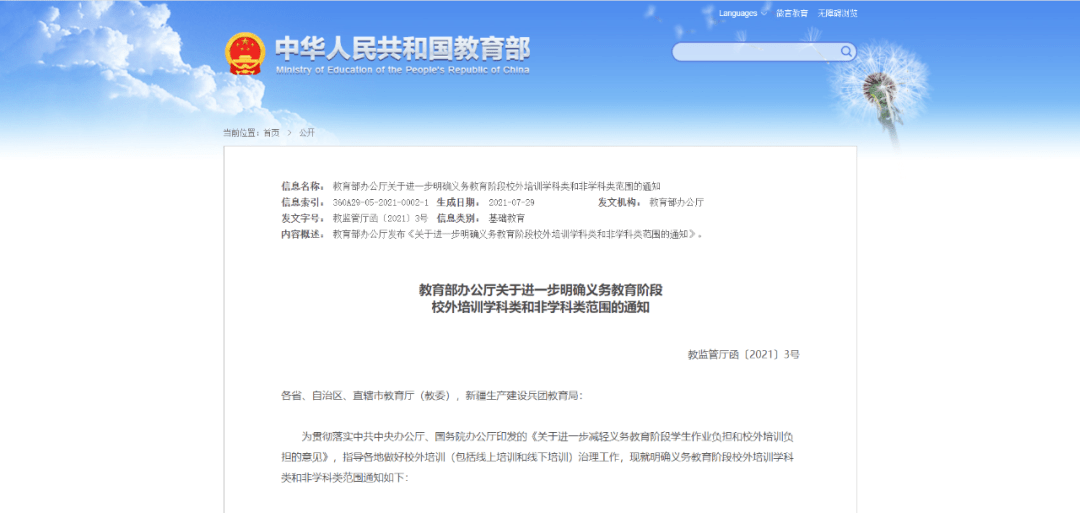
Task: Click the bold notice heading 教育部办公厅关于进一步明确义务教育阶段
Action: click(541, 290)
